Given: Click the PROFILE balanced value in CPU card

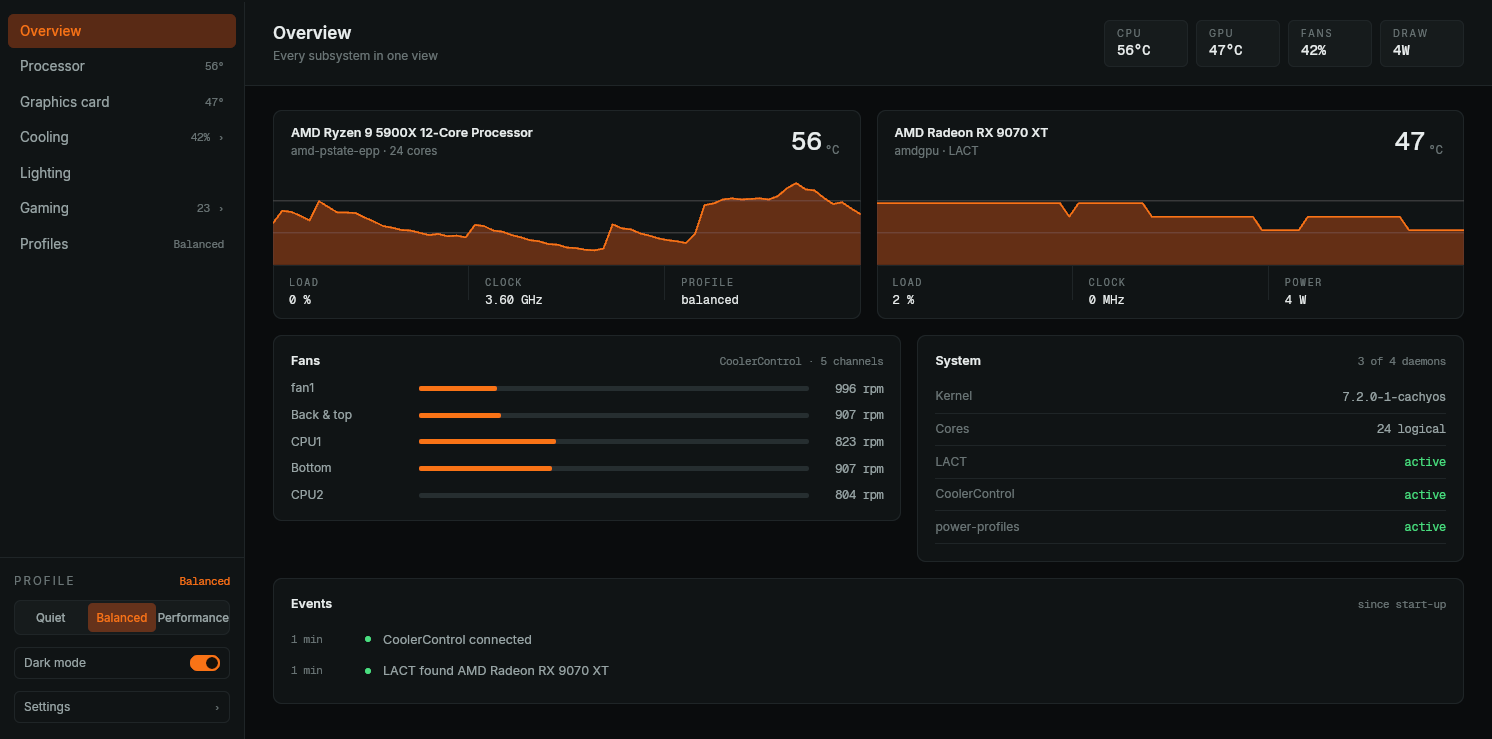Looking at the screenshot, I should 710,300.
